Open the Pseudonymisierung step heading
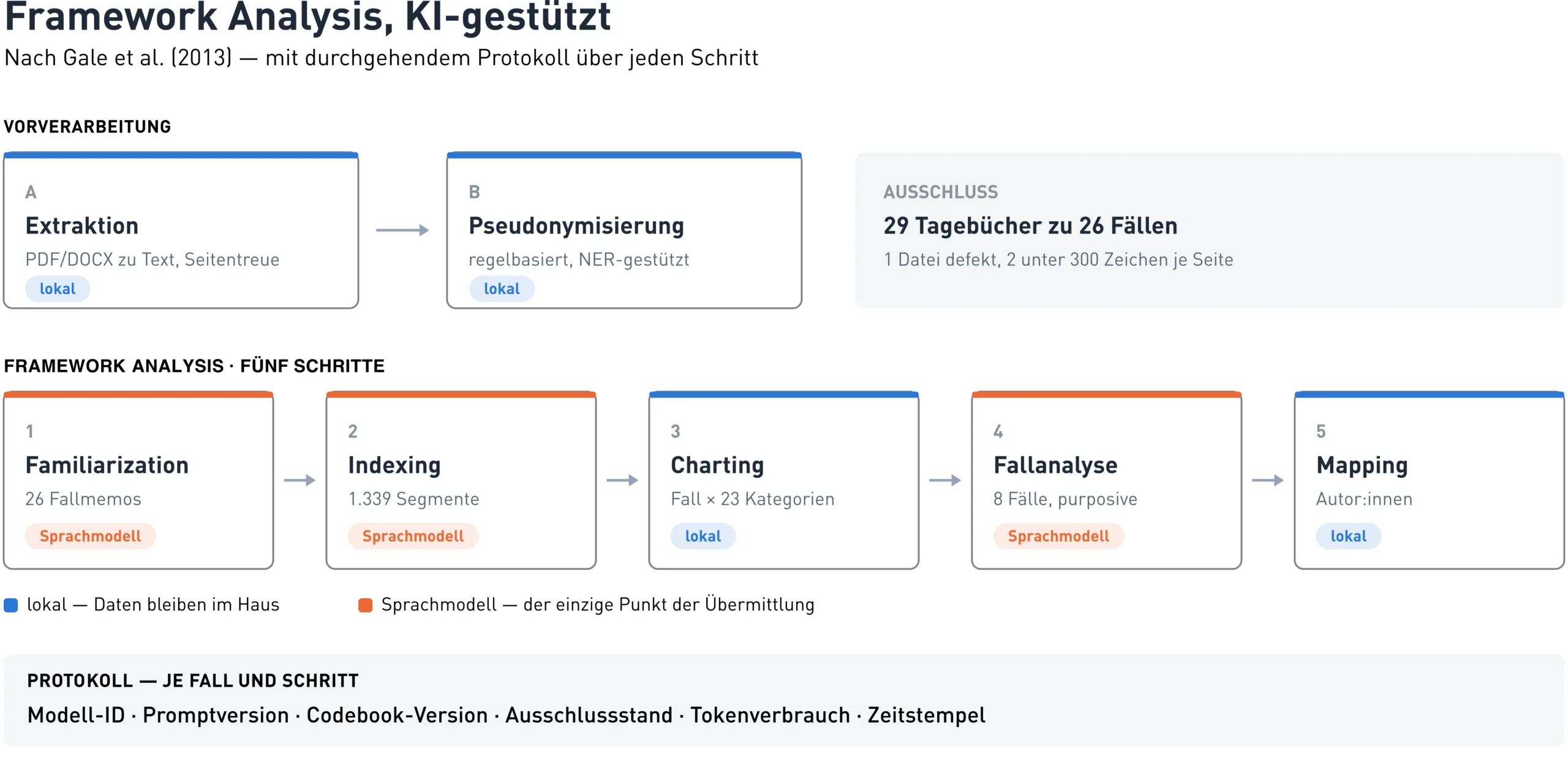Viewport: 1568px width, 762px height. (576, 226)
